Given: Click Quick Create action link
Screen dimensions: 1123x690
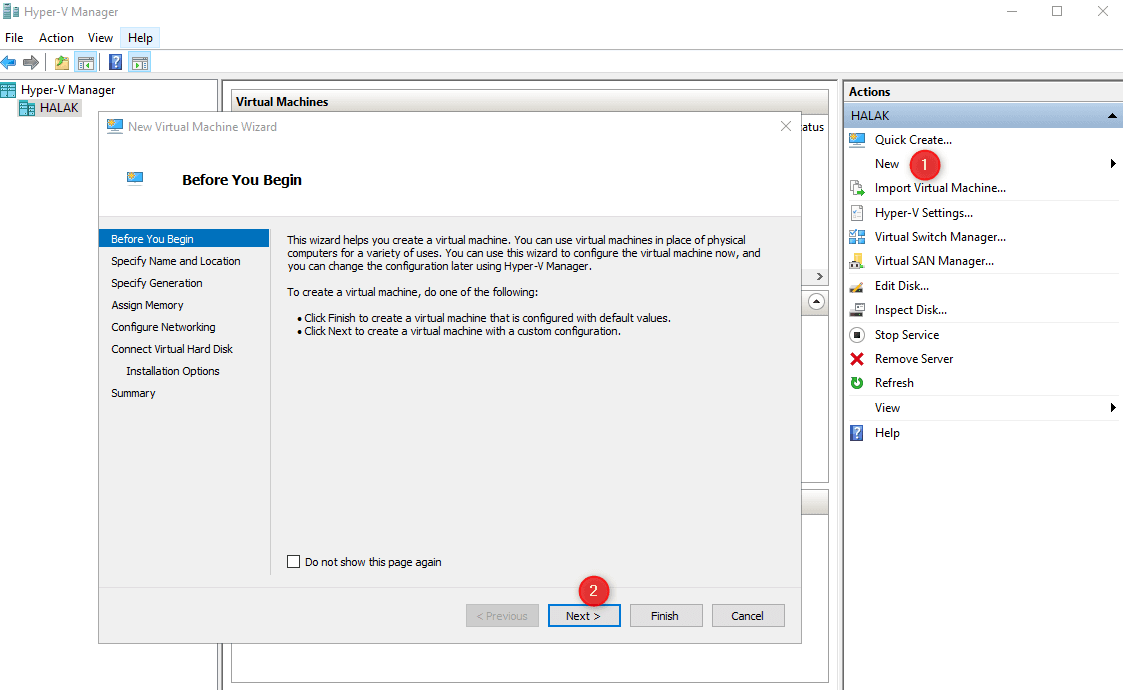Looking at the screenshot, I should point(913,140).
